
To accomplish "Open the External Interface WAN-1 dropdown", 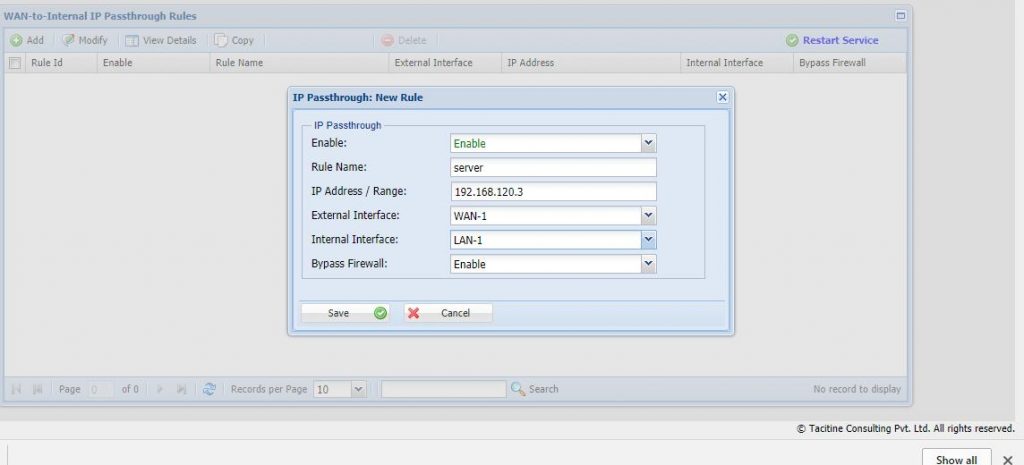I will (x=648, y=215).
